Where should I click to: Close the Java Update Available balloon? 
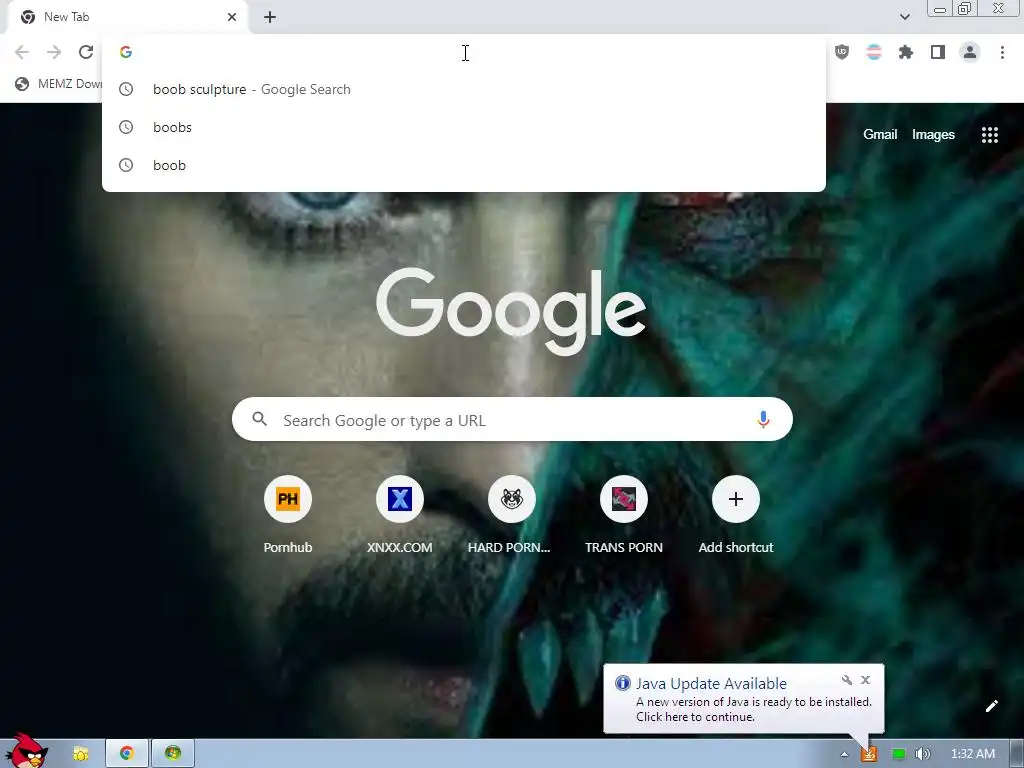click(x=865, y=680)
